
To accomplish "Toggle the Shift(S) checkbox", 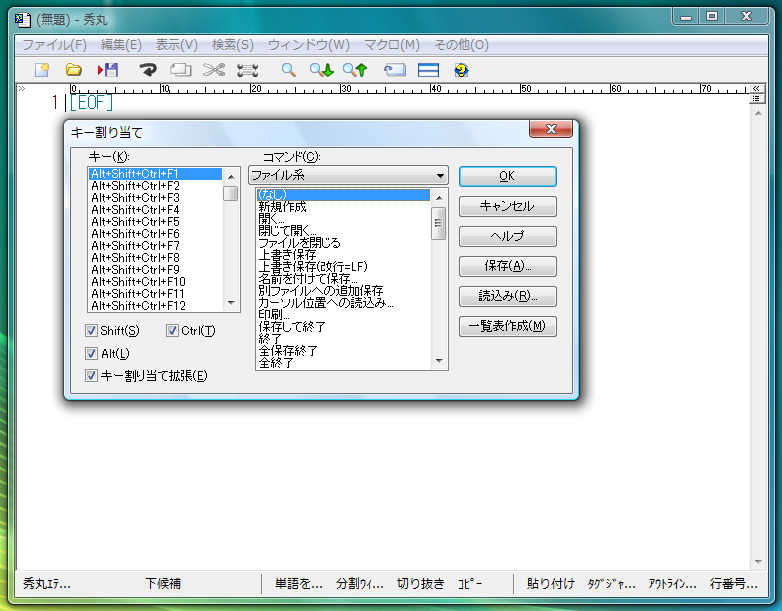I will click(91, 331).
